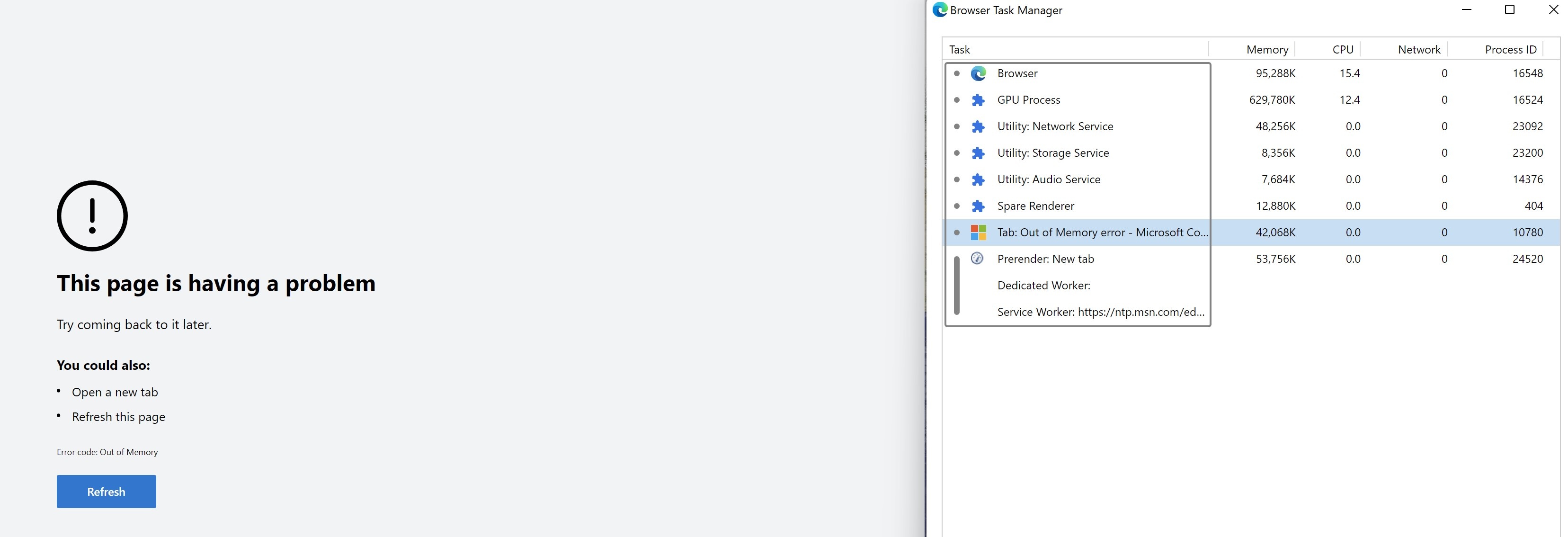1568x537 pixels.
Task: Select the Out of Memory error tab row
Action: tap(1102, 233)
